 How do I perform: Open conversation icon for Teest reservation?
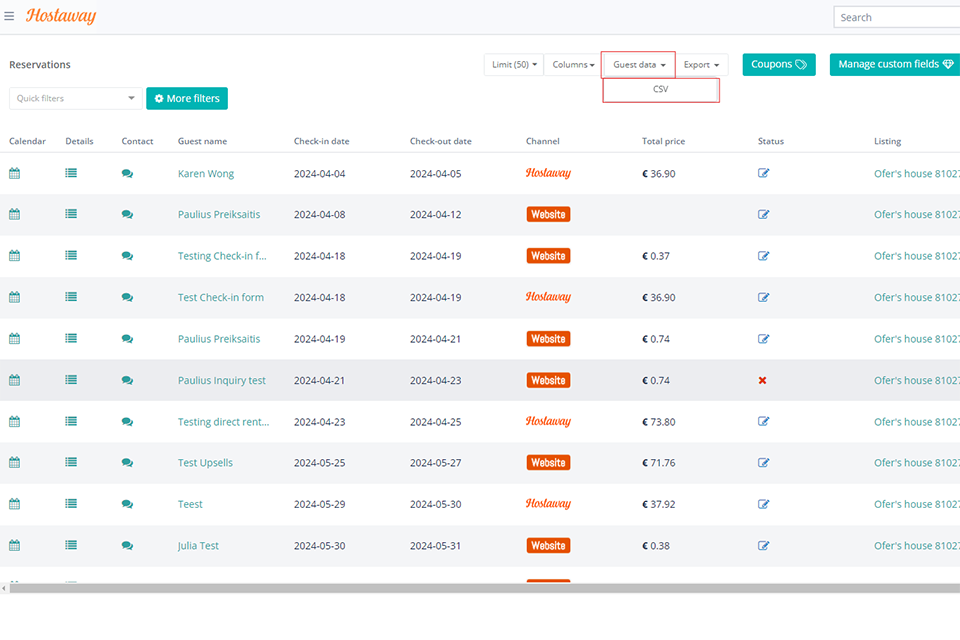coord(127,504)
